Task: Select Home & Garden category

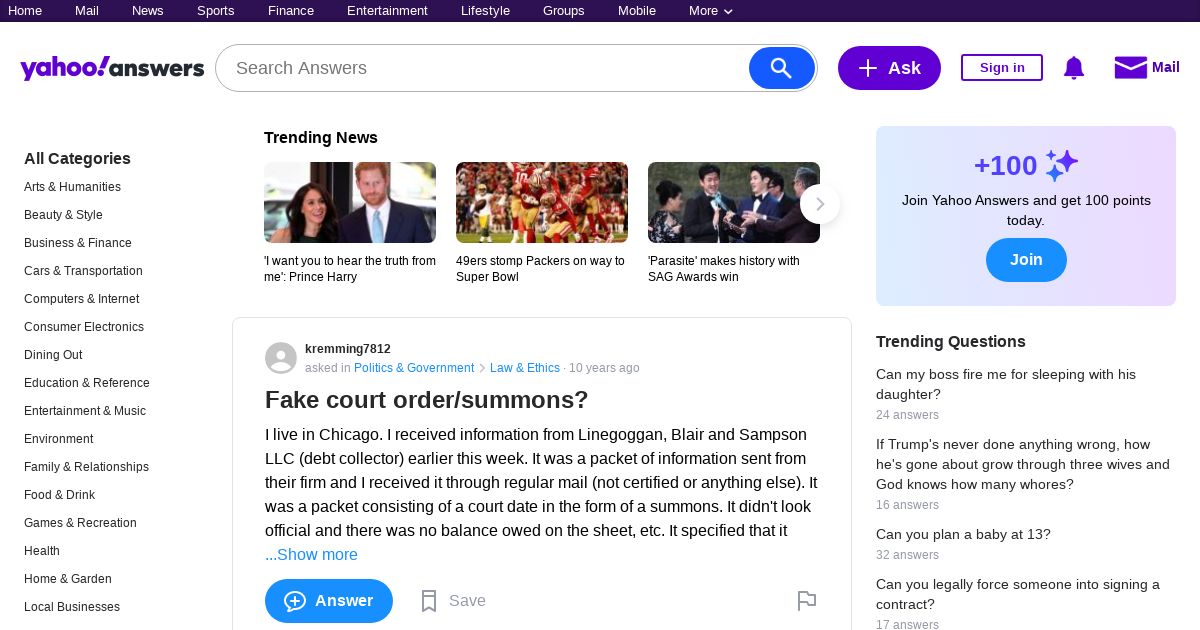Action: (x=68, y=579)
